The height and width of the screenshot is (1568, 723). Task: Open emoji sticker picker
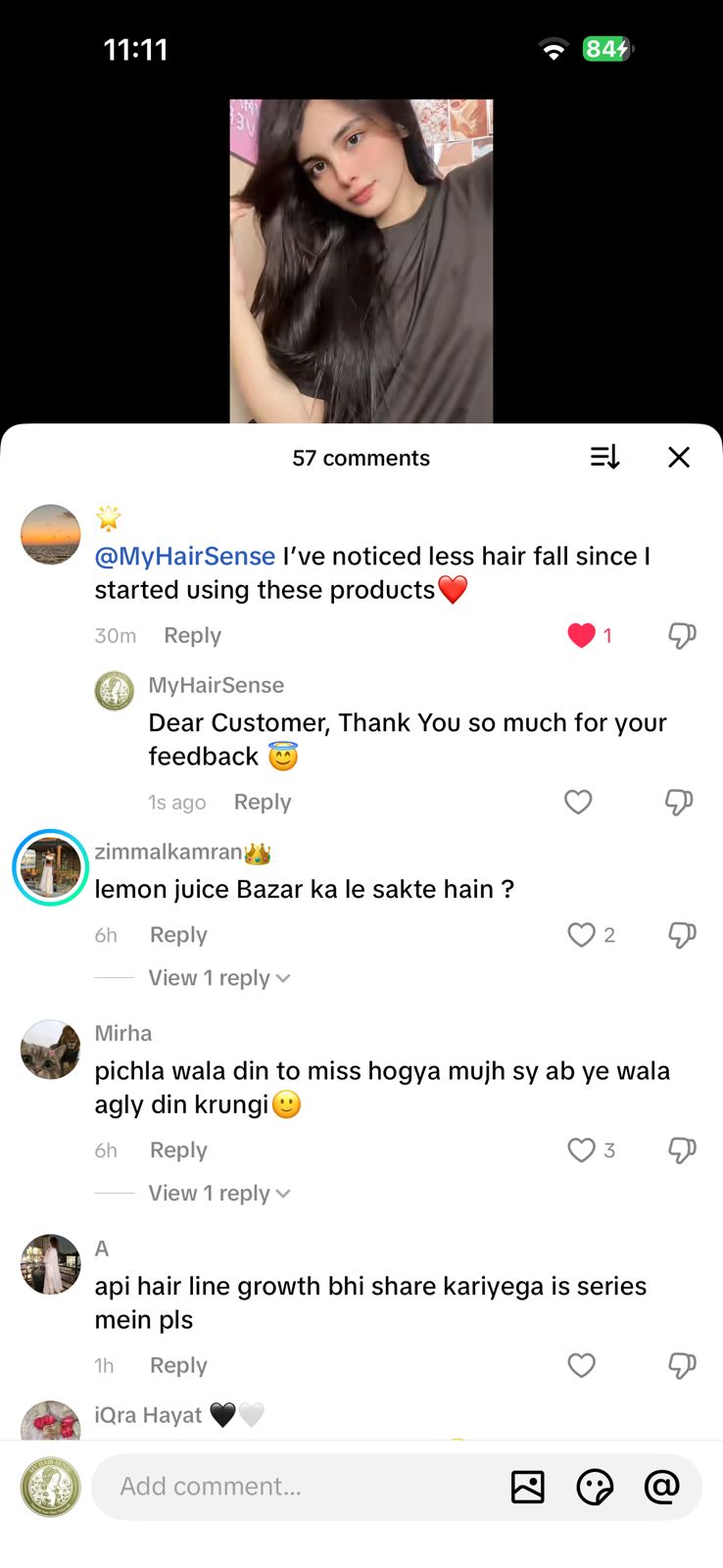[595, 1487]
